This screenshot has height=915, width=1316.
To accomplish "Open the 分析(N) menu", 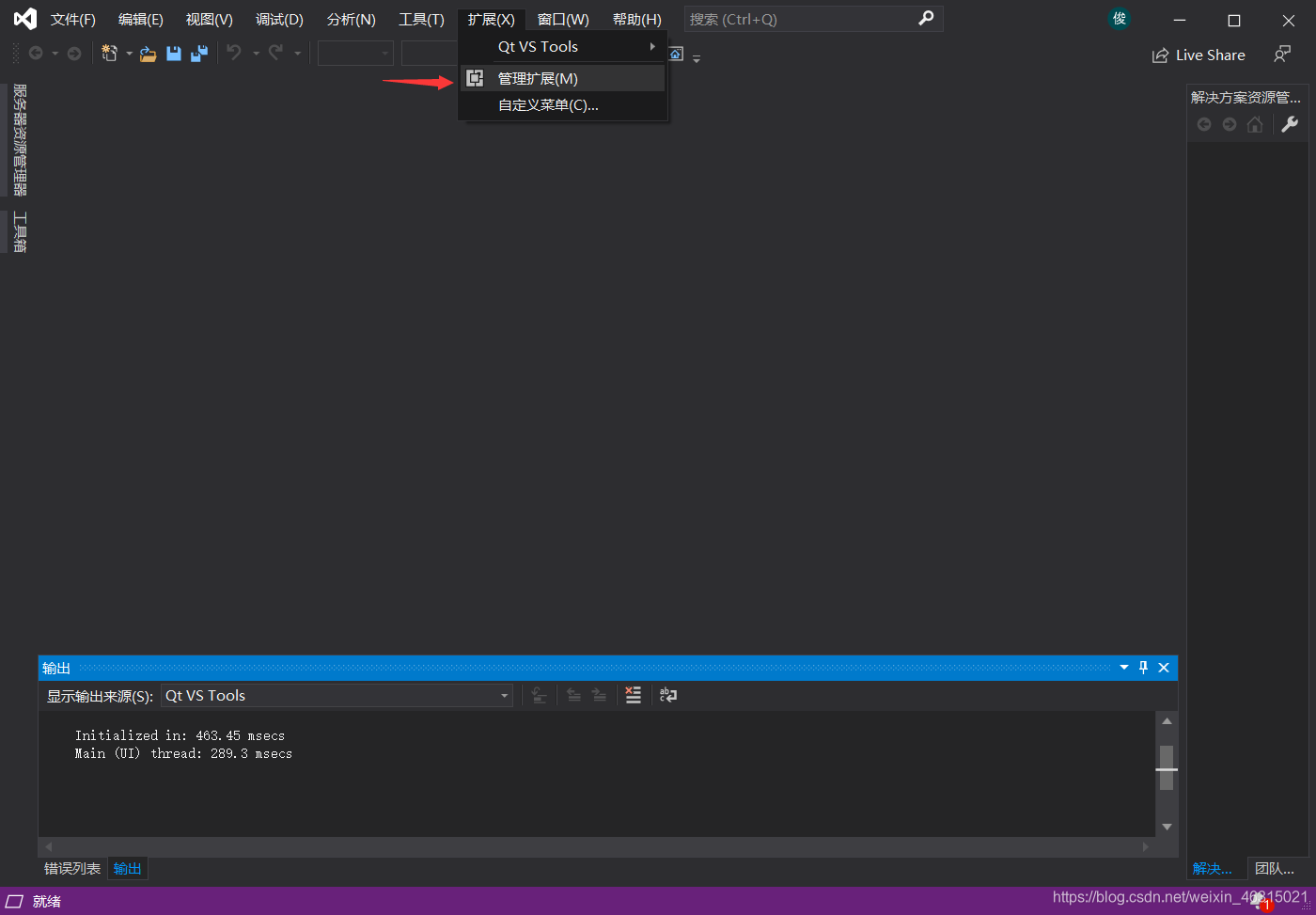I will pos(351,20).
